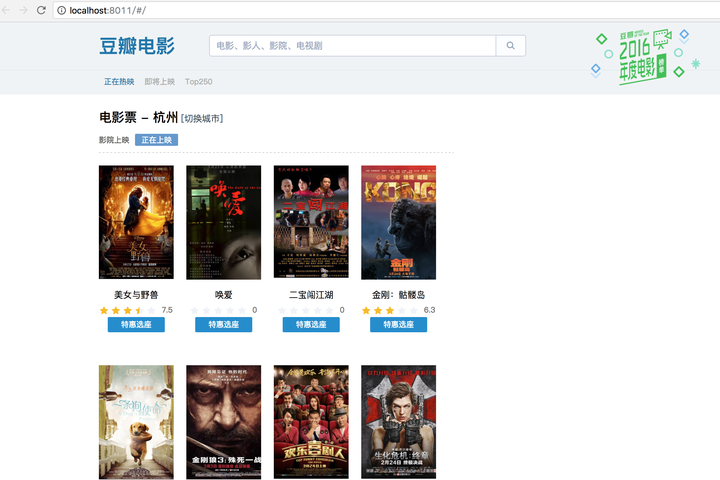Viewport: 720px width, 480px height.
Task: Switch to the 即将上映 tab
Action: (160, 82)
